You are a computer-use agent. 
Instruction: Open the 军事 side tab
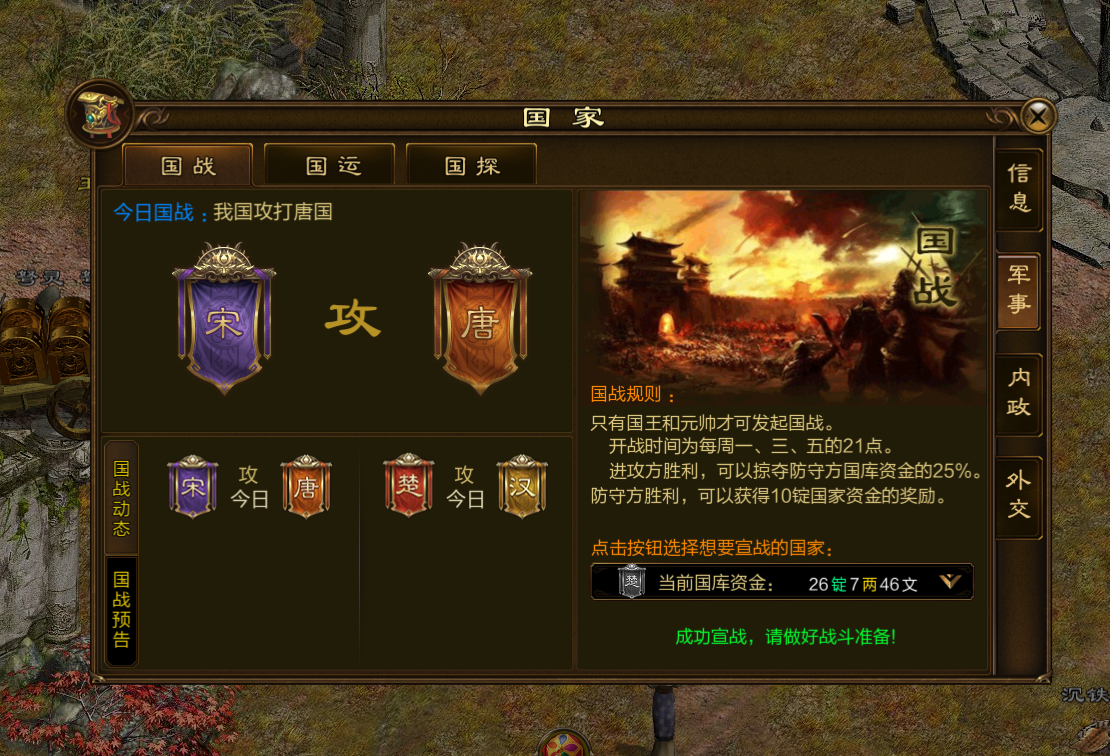point(1019,290)
